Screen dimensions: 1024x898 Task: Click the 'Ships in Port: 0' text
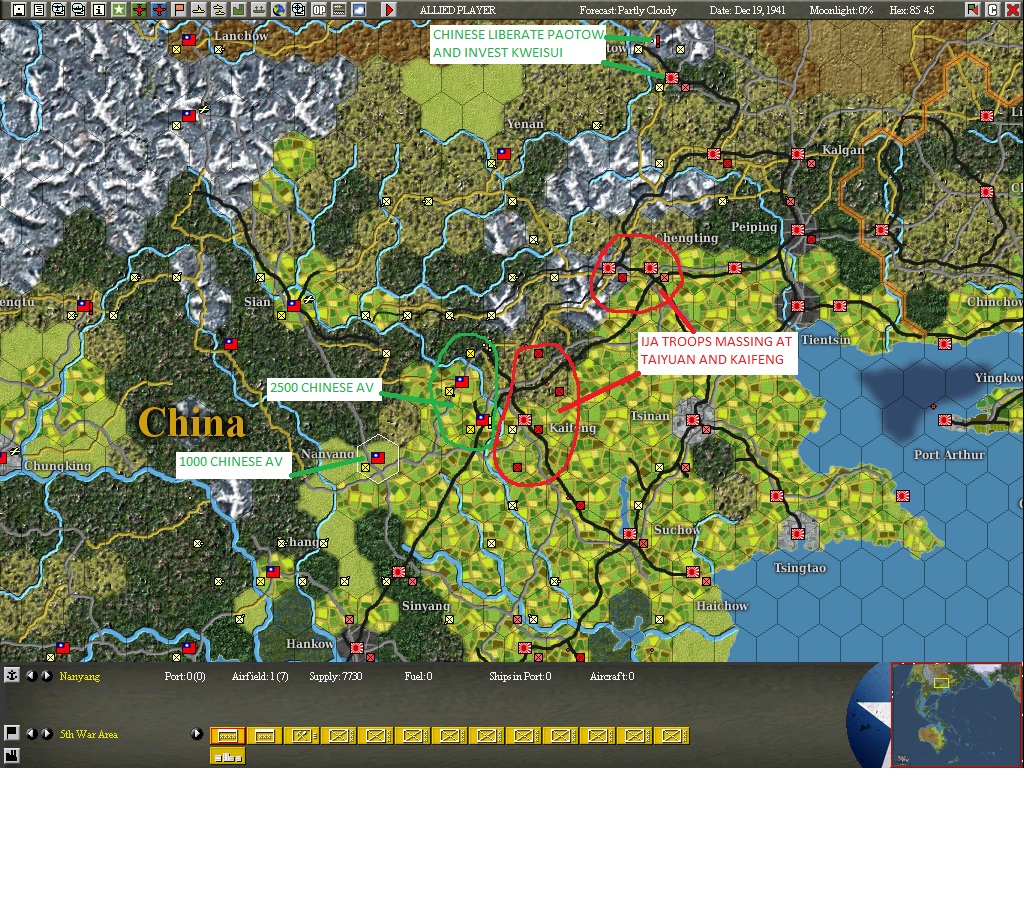520,676
